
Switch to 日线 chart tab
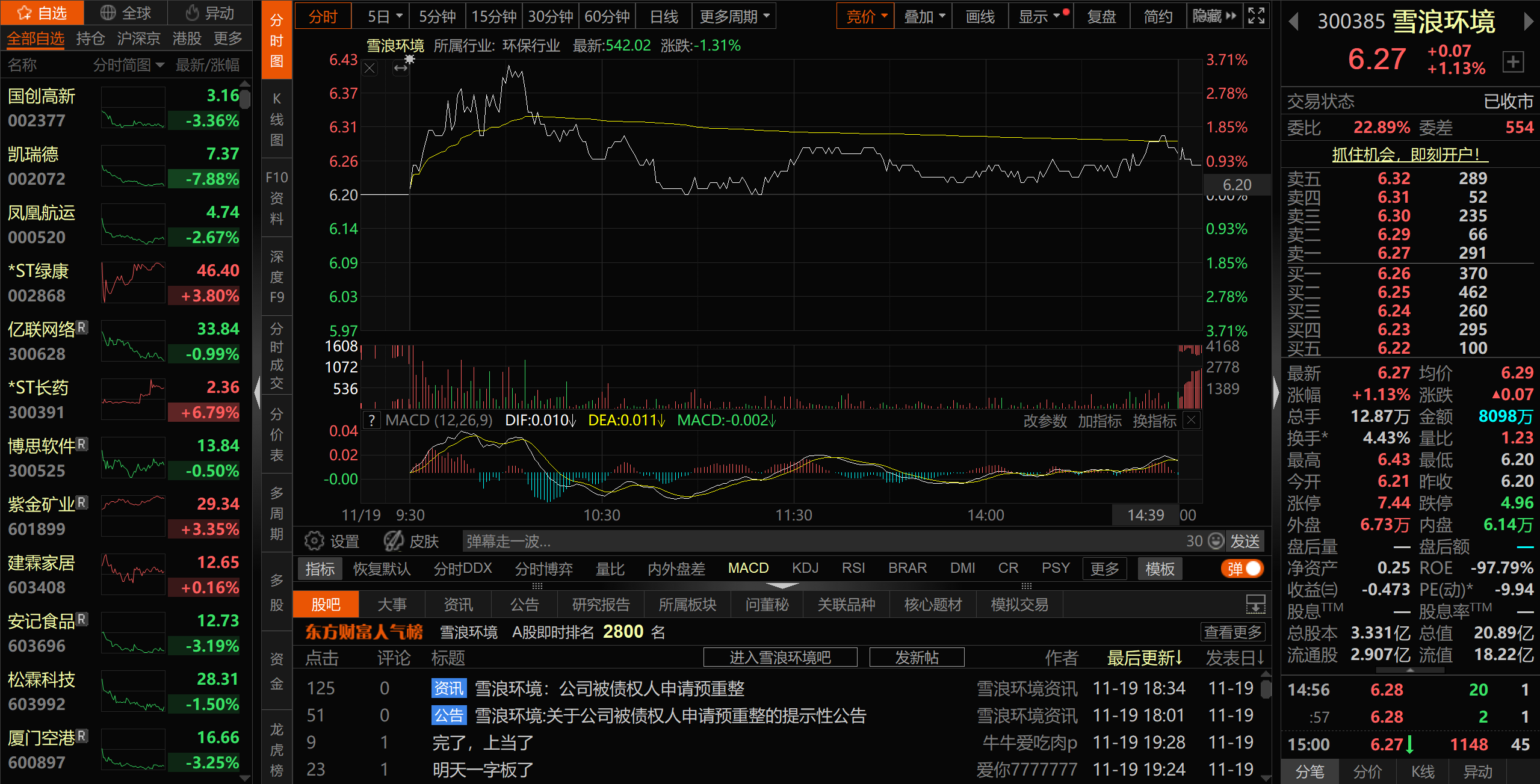click(x=664, y=16)
